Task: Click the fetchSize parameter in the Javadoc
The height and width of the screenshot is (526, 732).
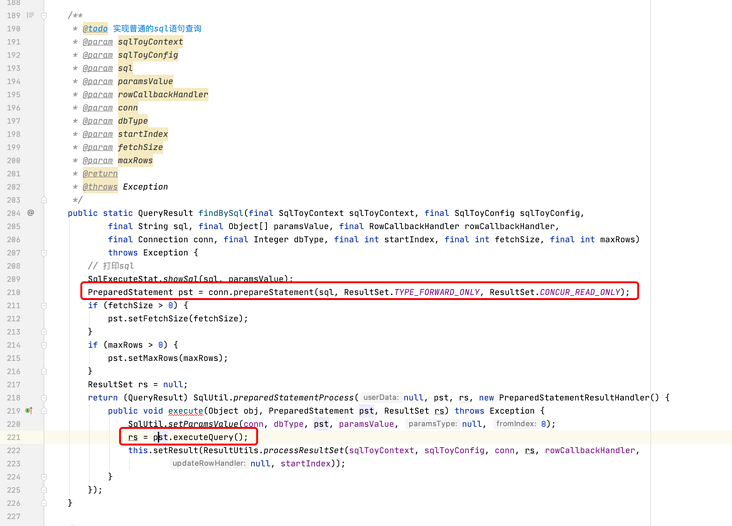Action: tap(140, 147)
